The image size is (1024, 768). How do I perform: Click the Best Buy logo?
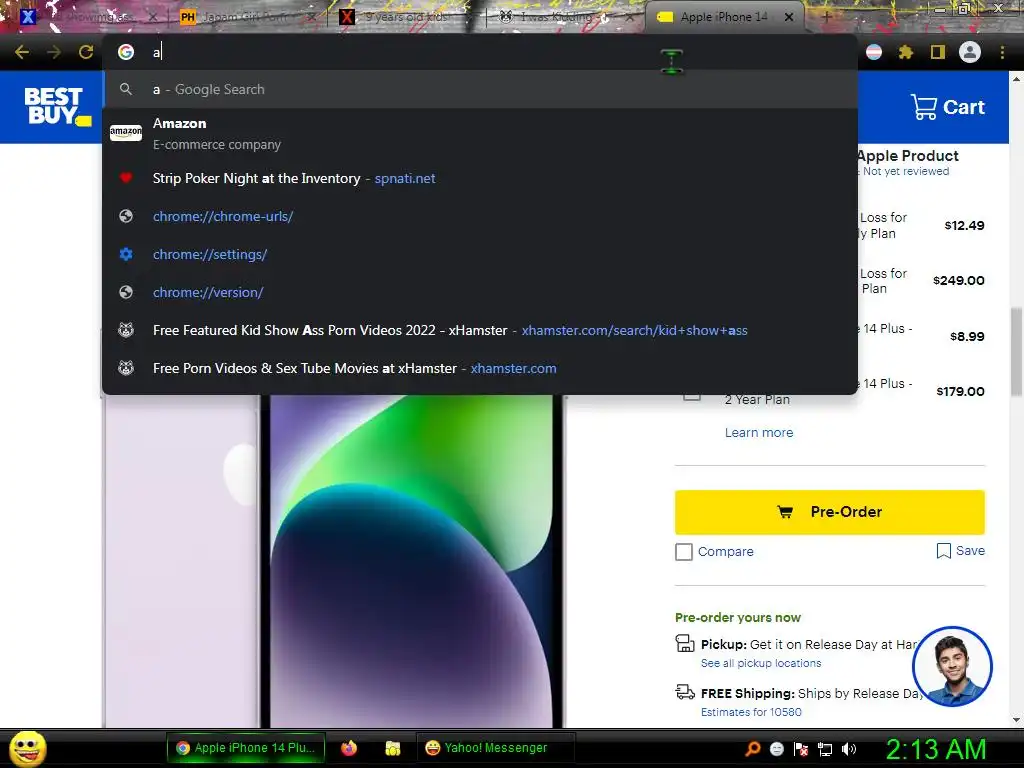coord(57,106)
